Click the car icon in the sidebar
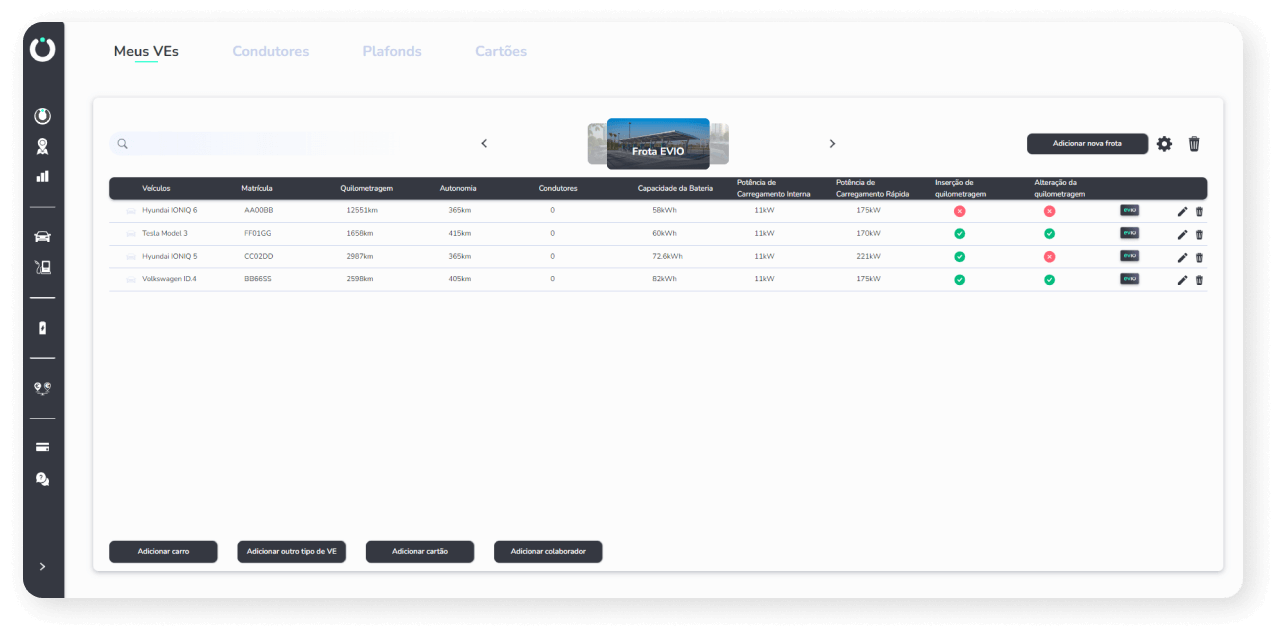 click(x=42, y=237)
